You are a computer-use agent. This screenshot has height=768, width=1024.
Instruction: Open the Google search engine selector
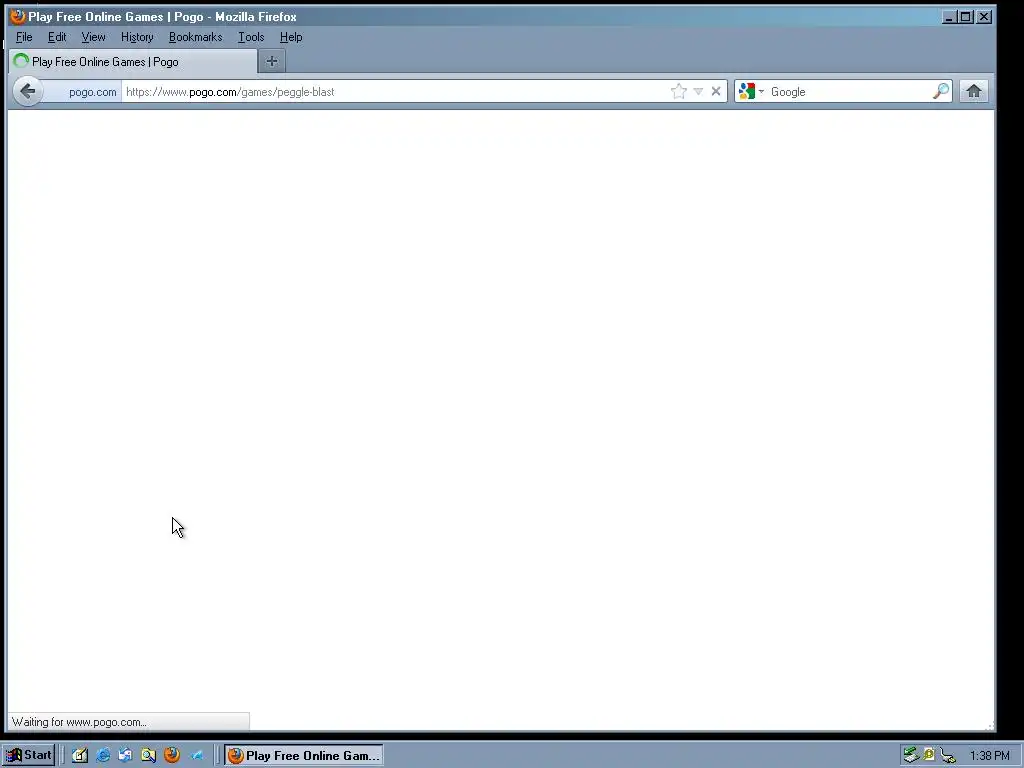pos(752,91)
